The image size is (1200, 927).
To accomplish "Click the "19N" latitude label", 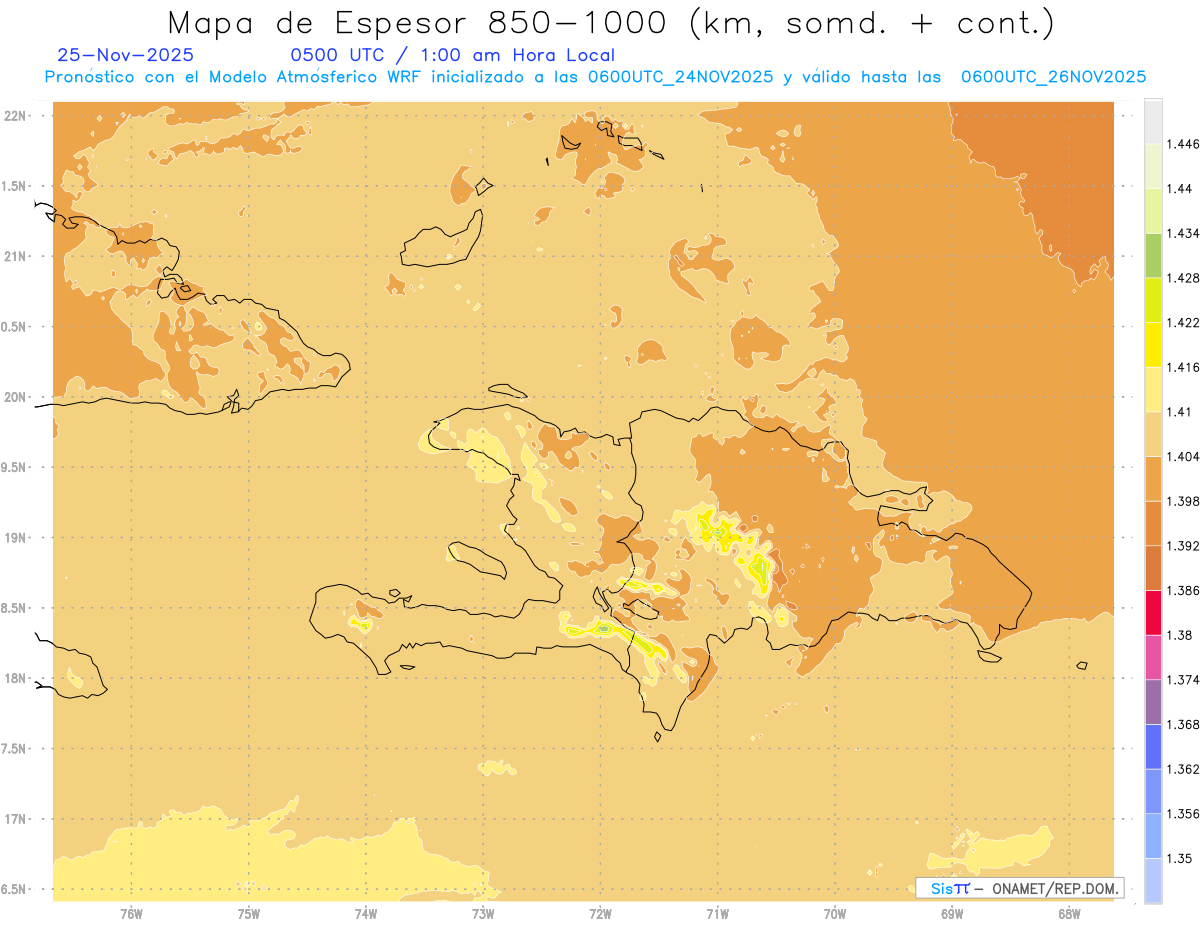I will [15, 537].
